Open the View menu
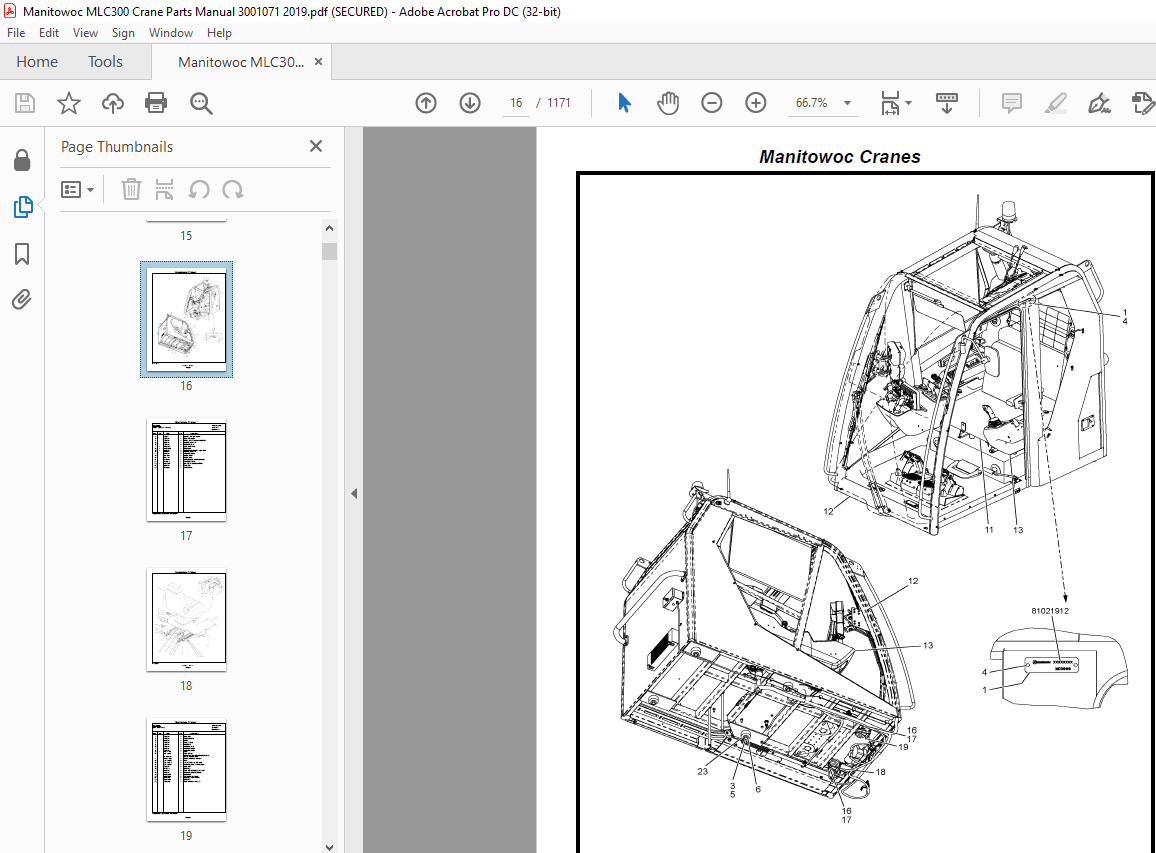The height and width of the screenshot is (853, 1156). click(85, 33)
